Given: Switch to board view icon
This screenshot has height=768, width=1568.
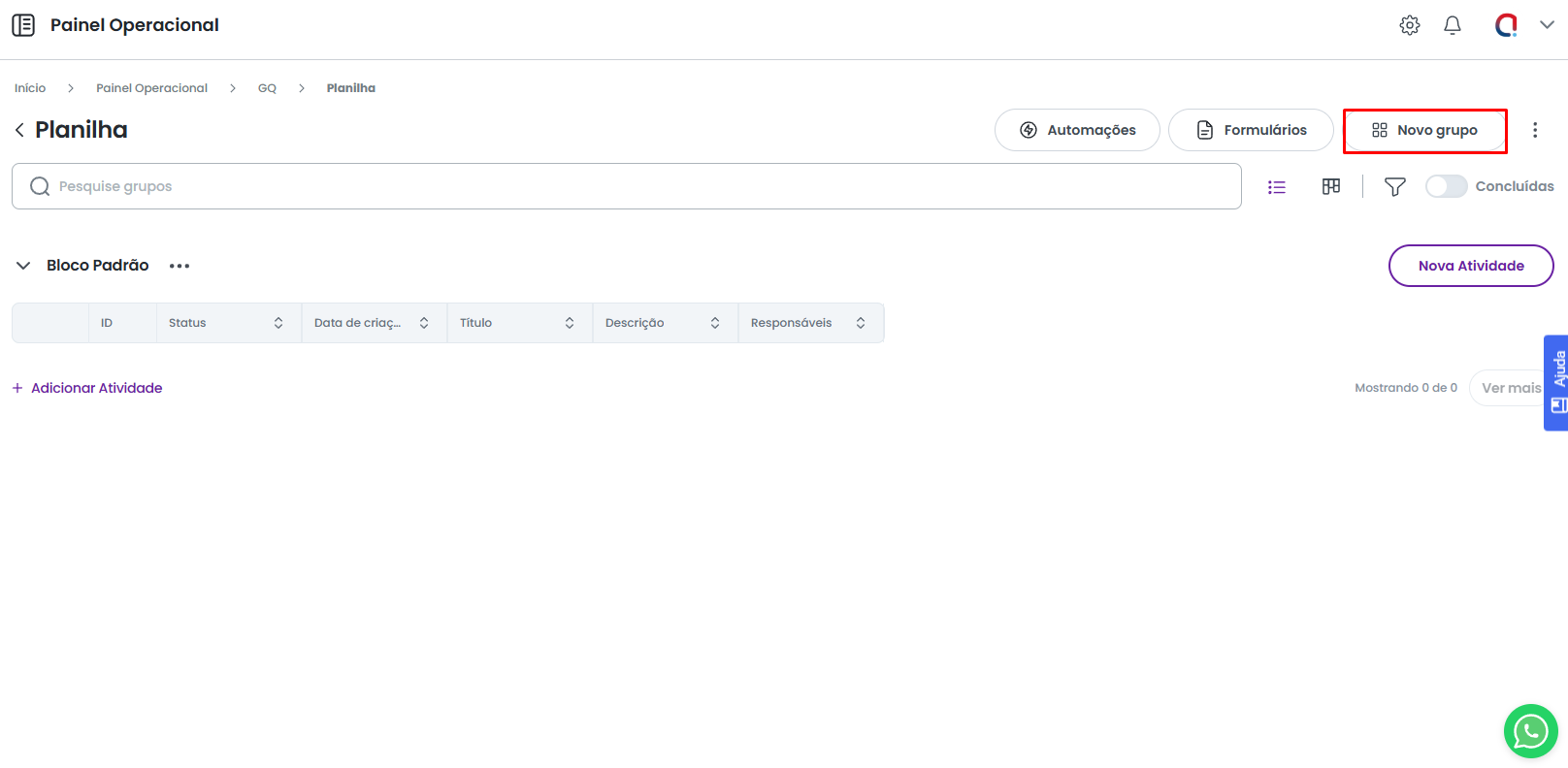Looking at the screenshot, I should pyautogui.click(x=1330, y=186).
